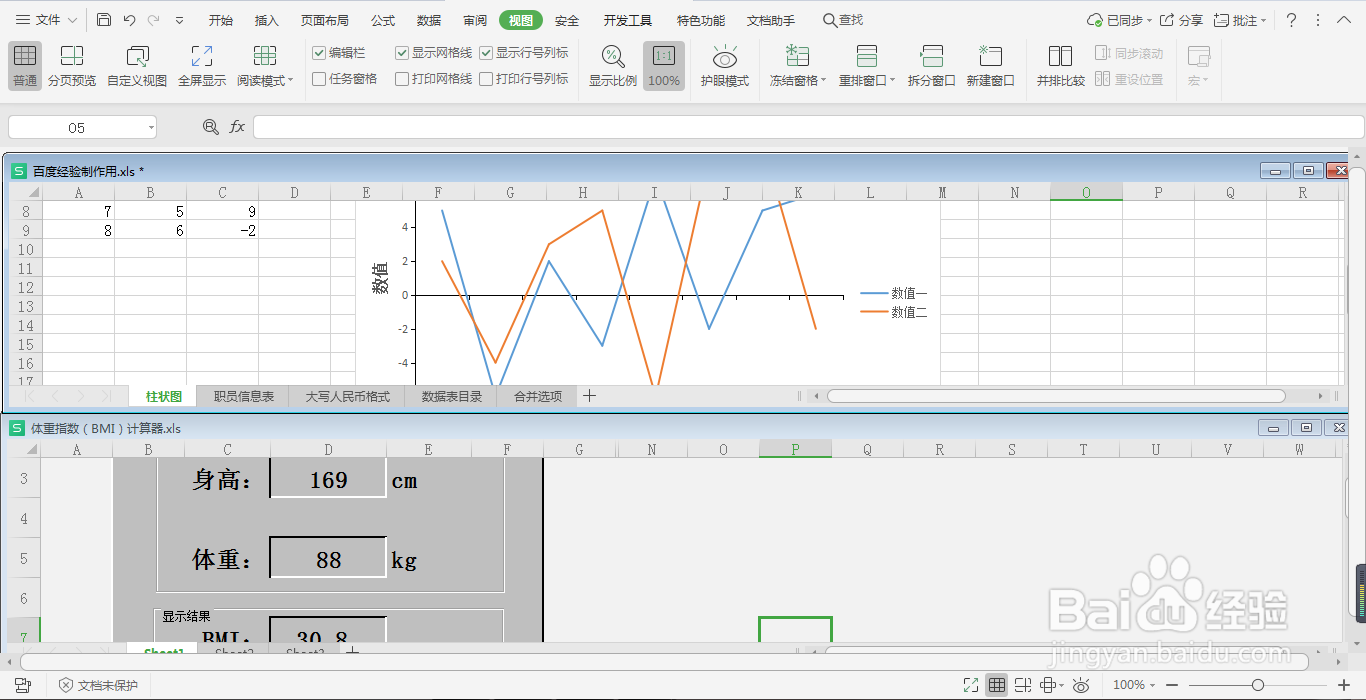
Task: Expand the 冻结窗格 freeze panes dropdown
Action: 823,81
